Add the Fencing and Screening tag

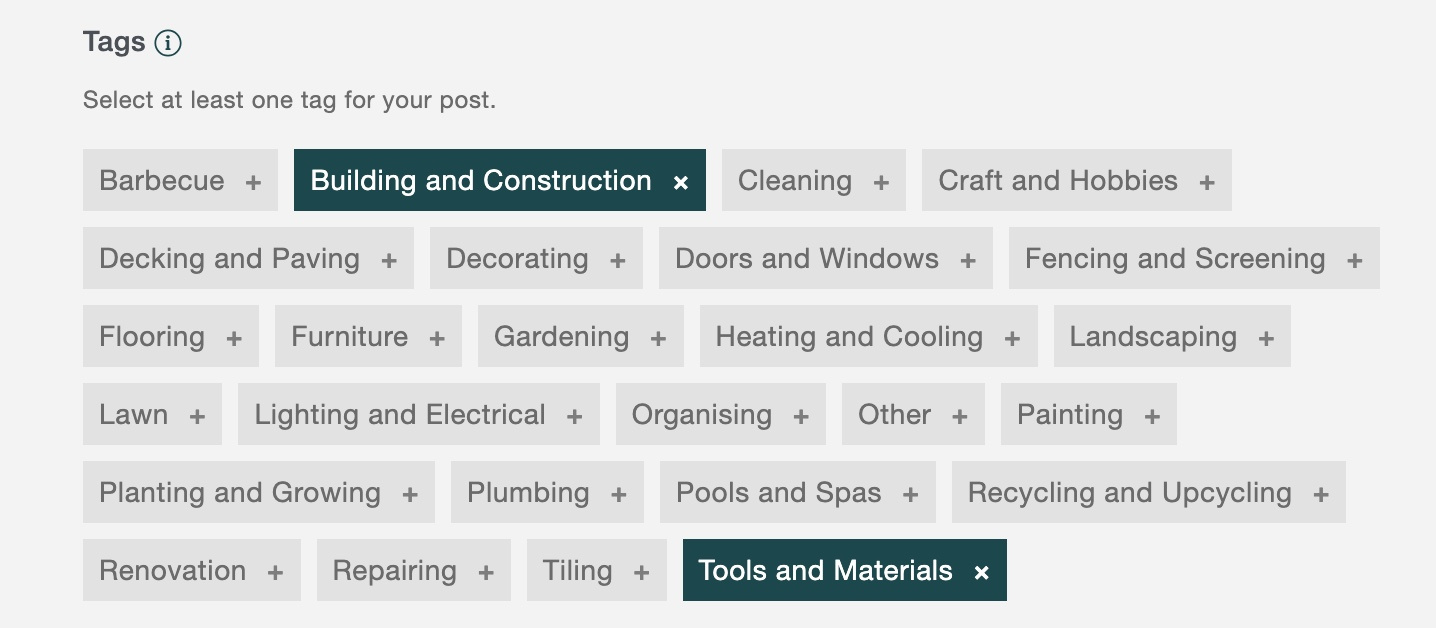(x=1193, y=259)
